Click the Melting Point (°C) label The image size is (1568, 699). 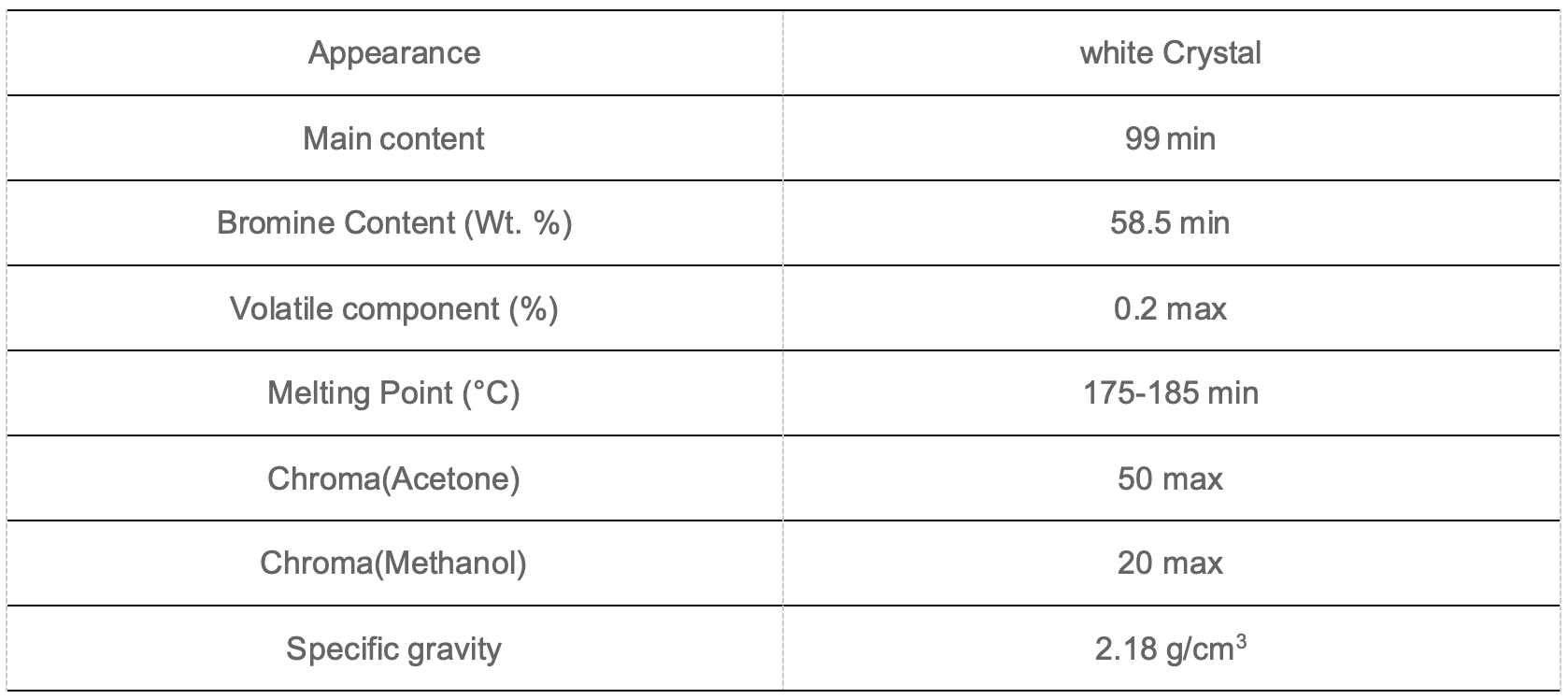click(394, 392)
